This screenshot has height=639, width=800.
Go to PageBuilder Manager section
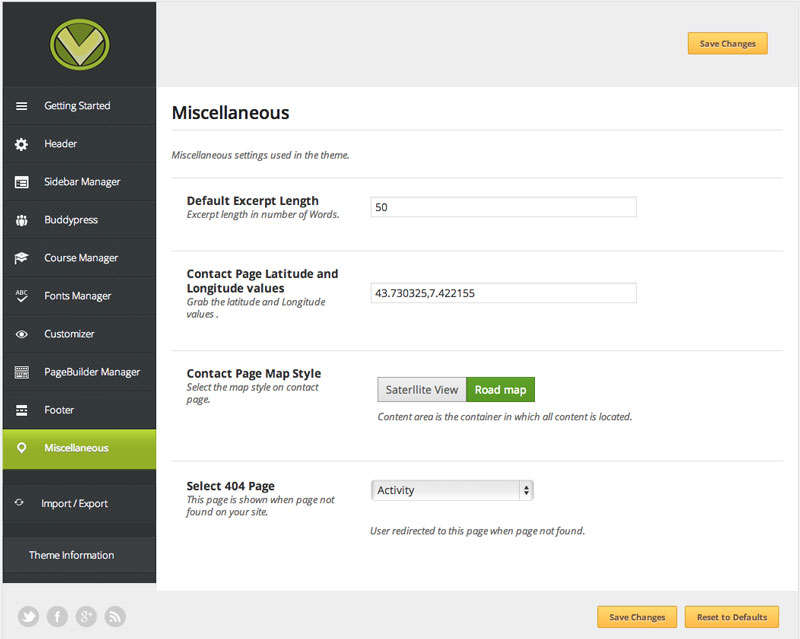80,372
